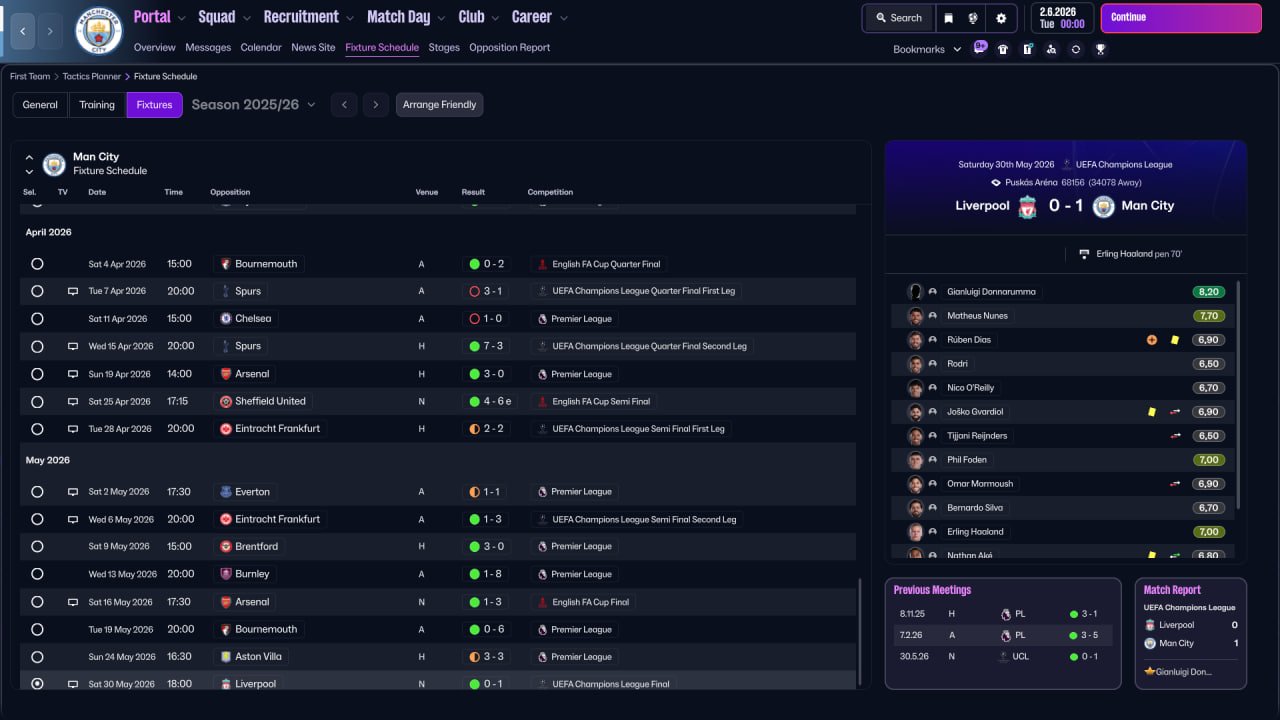Open the bookmark flag icon beside Search
The width and height of the screenshot is (1280, 720).
[948, 18]
